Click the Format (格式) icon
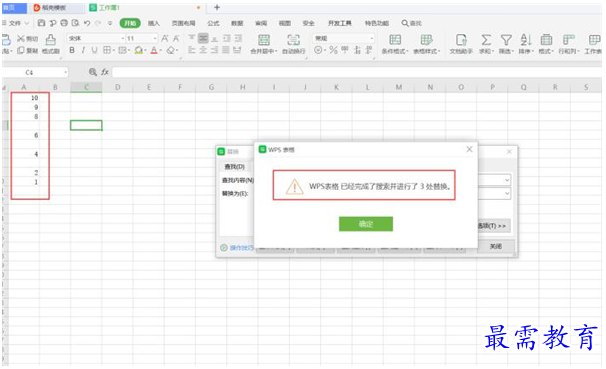 tap(546, 39)
